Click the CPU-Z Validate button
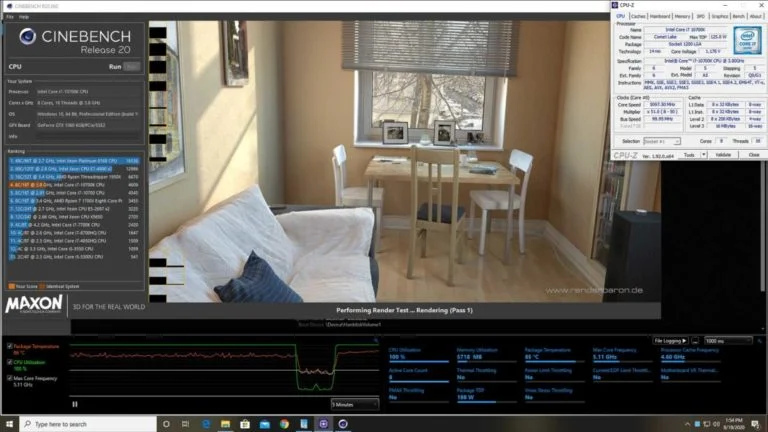Screen dimensions: 768x432 (x=723, y=155)
